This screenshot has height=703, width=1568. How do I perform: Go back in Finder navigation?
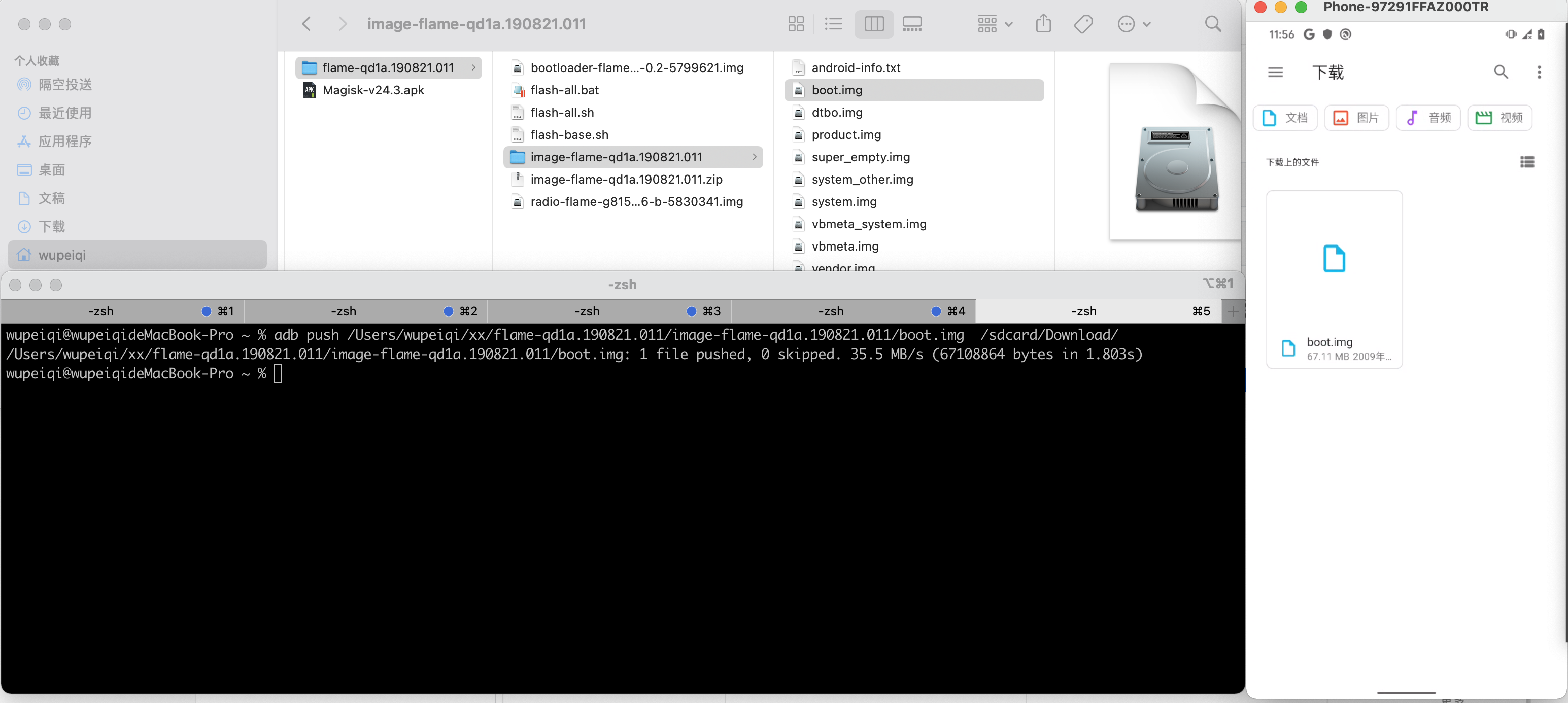(306, 24)
